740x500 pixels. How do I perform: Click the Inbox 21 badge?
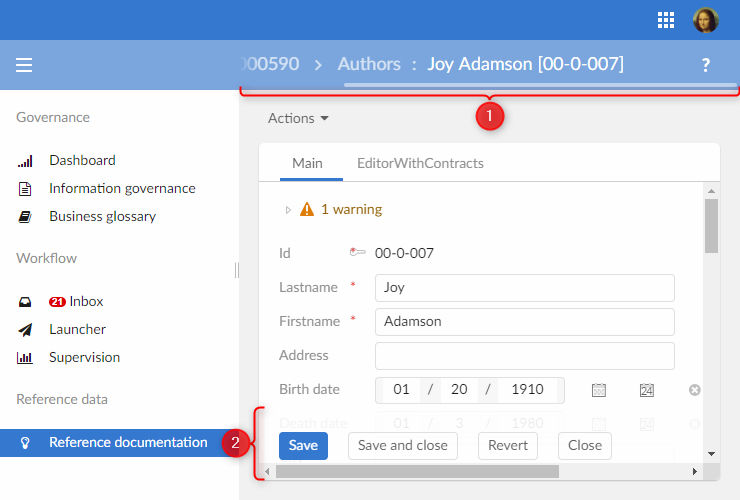click(57, 302)
